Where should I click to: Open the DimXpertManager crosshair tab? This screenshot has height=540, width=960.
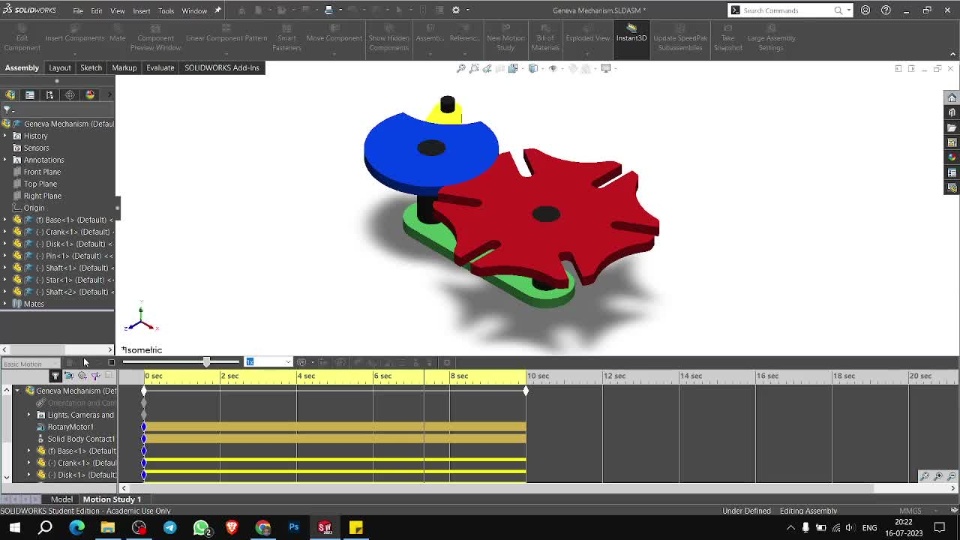coord(70,95)
